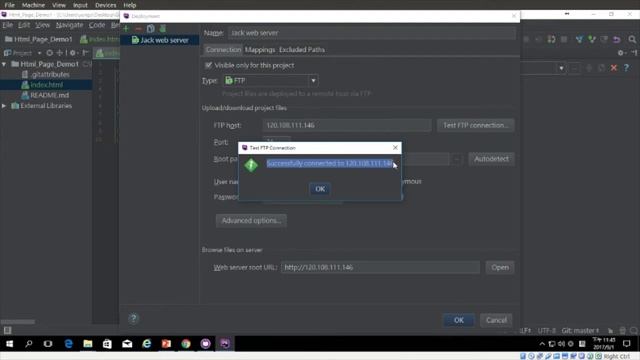The image size is (640, 360).
Task: Click tool windows toggle icon in bottom-left corner
Action: (x=7, y=330)
